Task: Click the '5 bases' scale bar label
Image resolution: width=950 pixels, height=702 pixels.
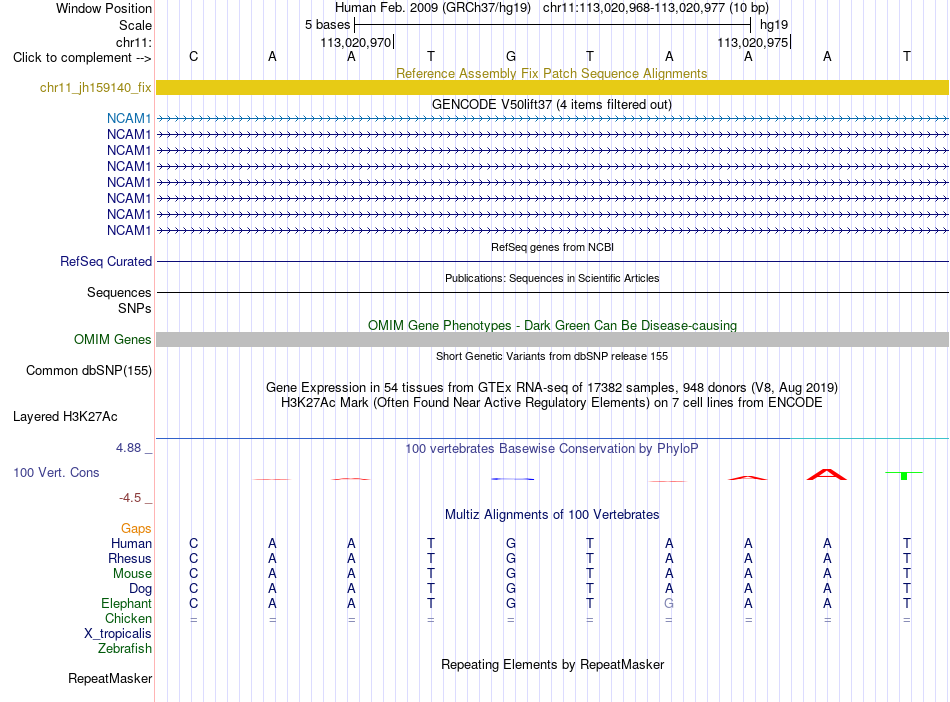Action: (327, 25)
